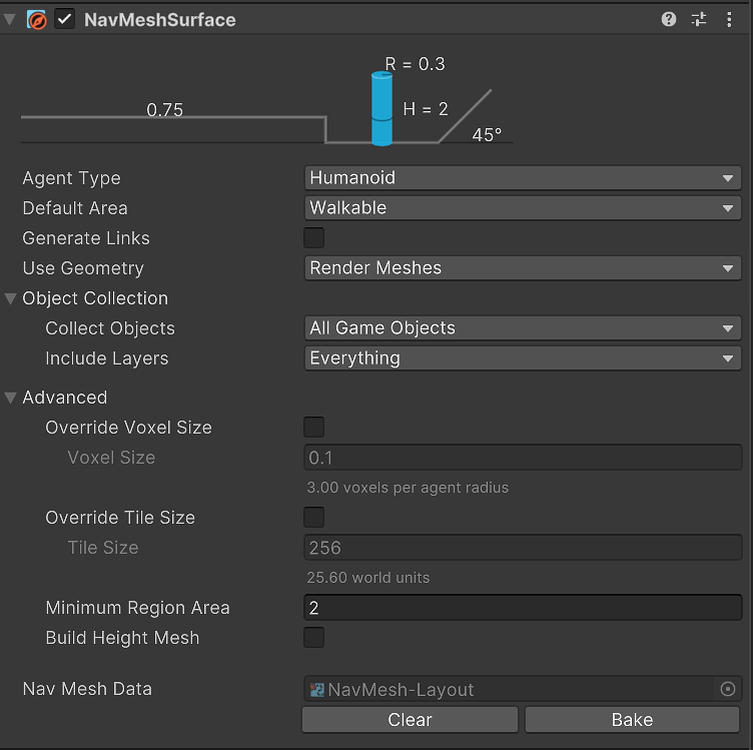Viewport: 753px width, 750px height.
Task: Open the Default Area dropdown
Action: pyautogui.click(x=522, y=208)
